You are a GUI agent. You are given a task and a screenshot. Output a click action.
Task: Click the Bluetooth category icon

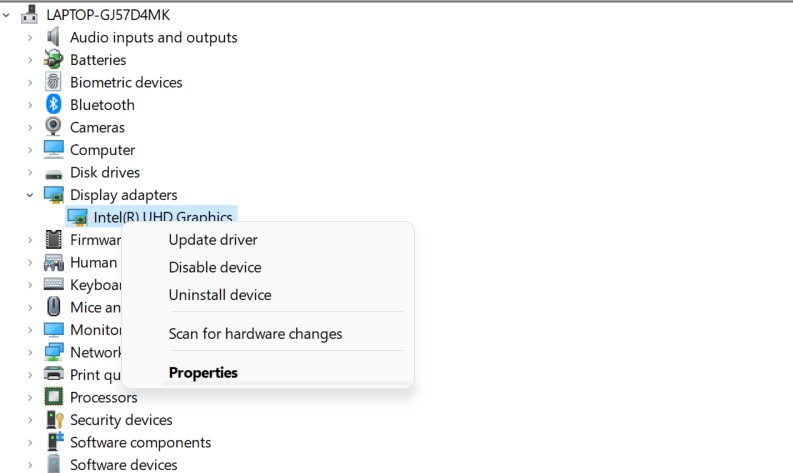54,105
